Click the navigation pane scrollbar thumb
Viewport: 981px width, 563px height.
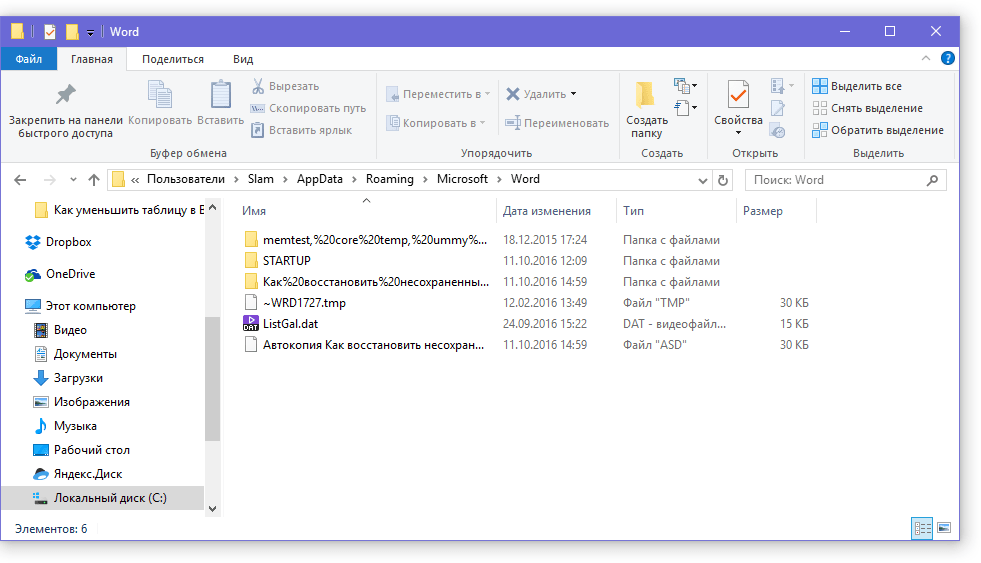coord(212,378)
